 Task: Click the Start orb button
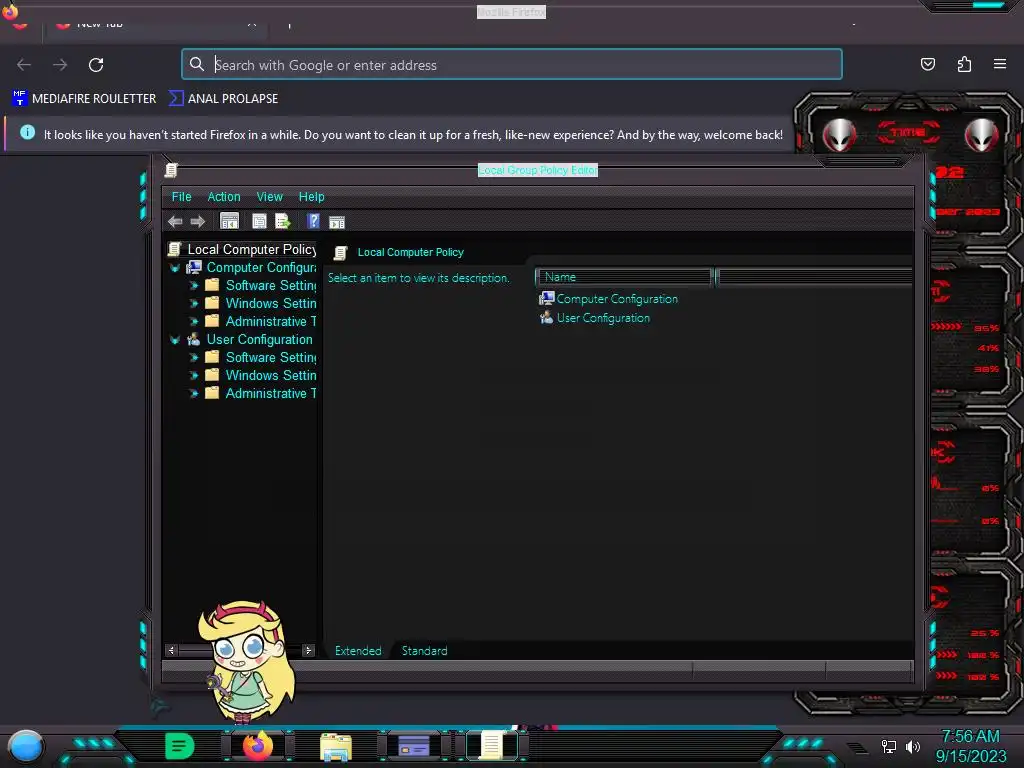(x=26, y=747)
